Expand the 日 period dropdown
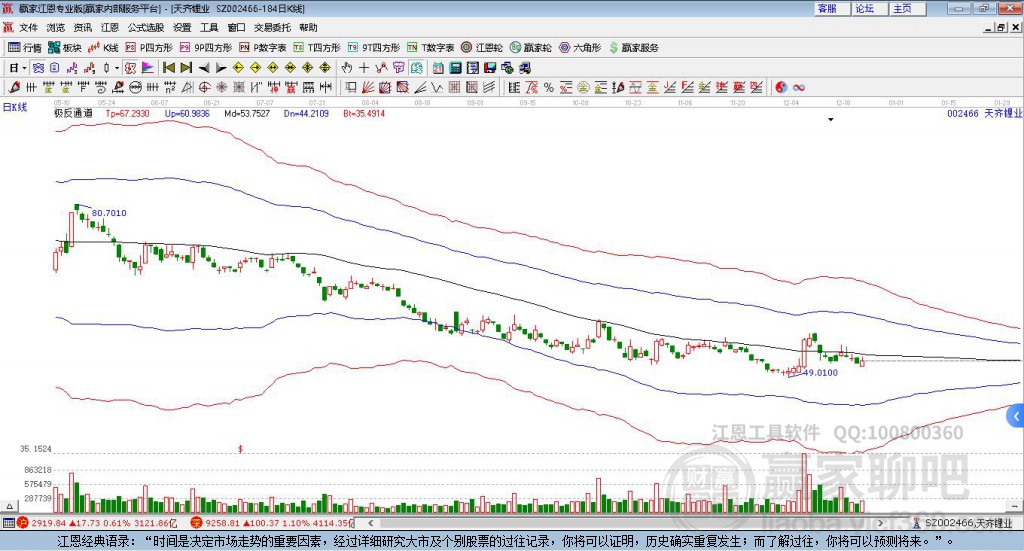1024x551 pixels. tap(24, 68)
